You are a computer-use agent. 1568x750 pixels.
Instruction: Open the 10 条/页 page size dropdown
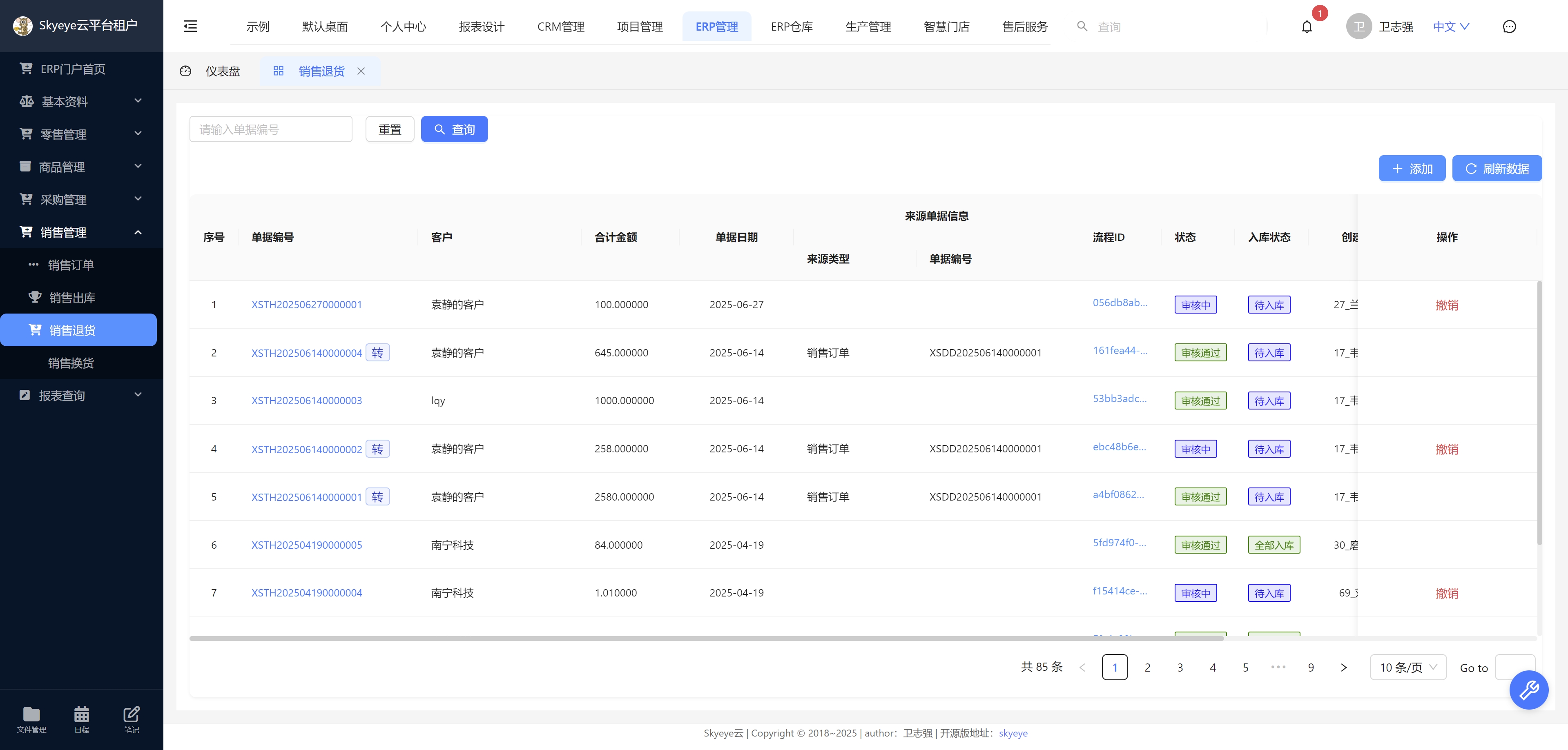pos(1407,667)
